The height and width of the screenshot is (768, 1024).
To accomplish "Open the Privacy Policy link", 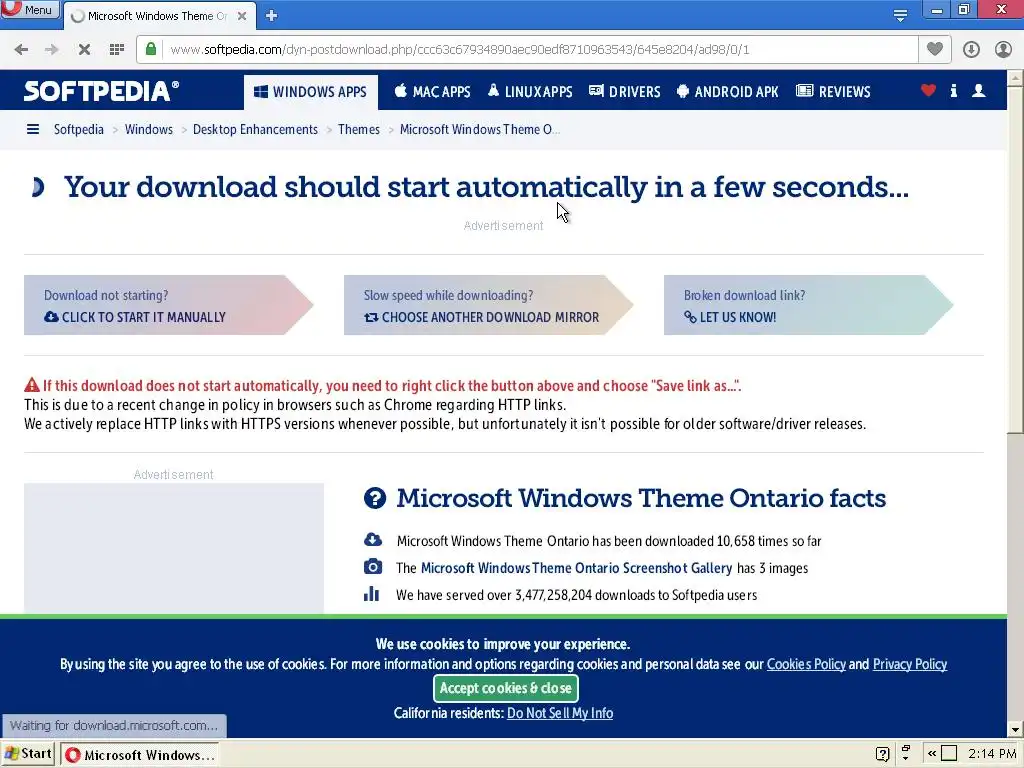I will coord(910,664).
